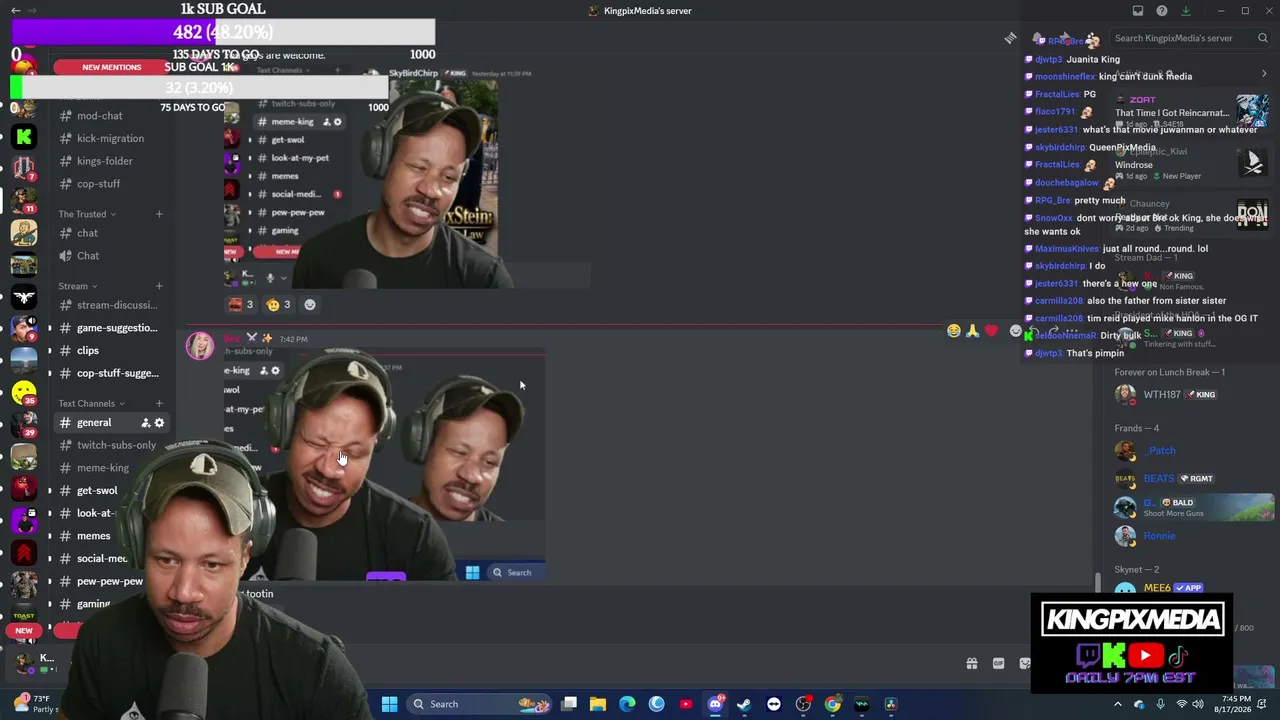Open the memes channel
Screen dimensions: 1280x720
93,536
